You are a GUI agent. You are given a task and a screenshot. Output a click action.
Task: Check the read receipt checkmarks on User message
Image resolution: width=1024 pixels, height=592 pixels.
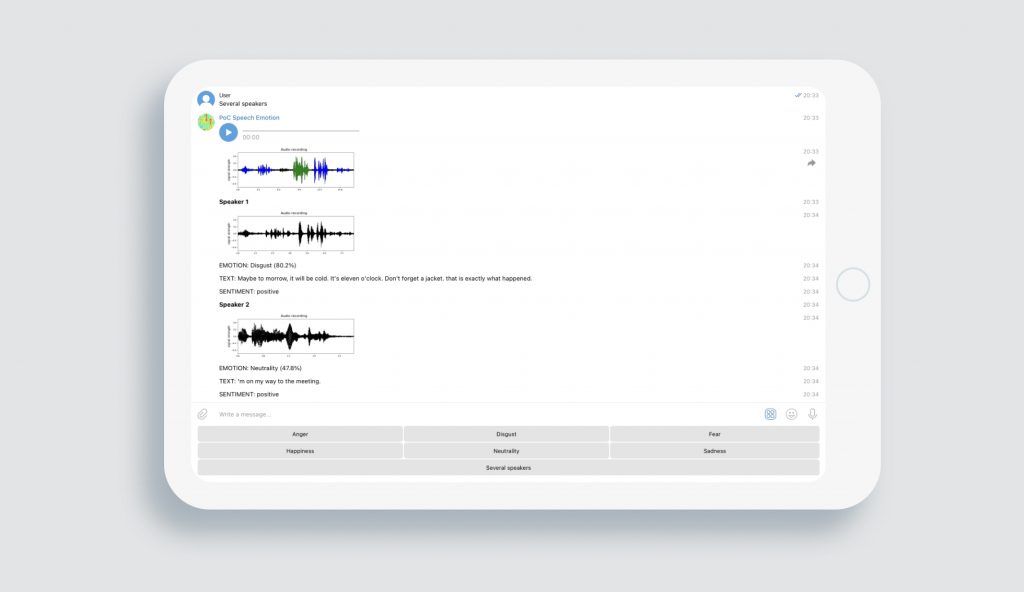(798, 96)
